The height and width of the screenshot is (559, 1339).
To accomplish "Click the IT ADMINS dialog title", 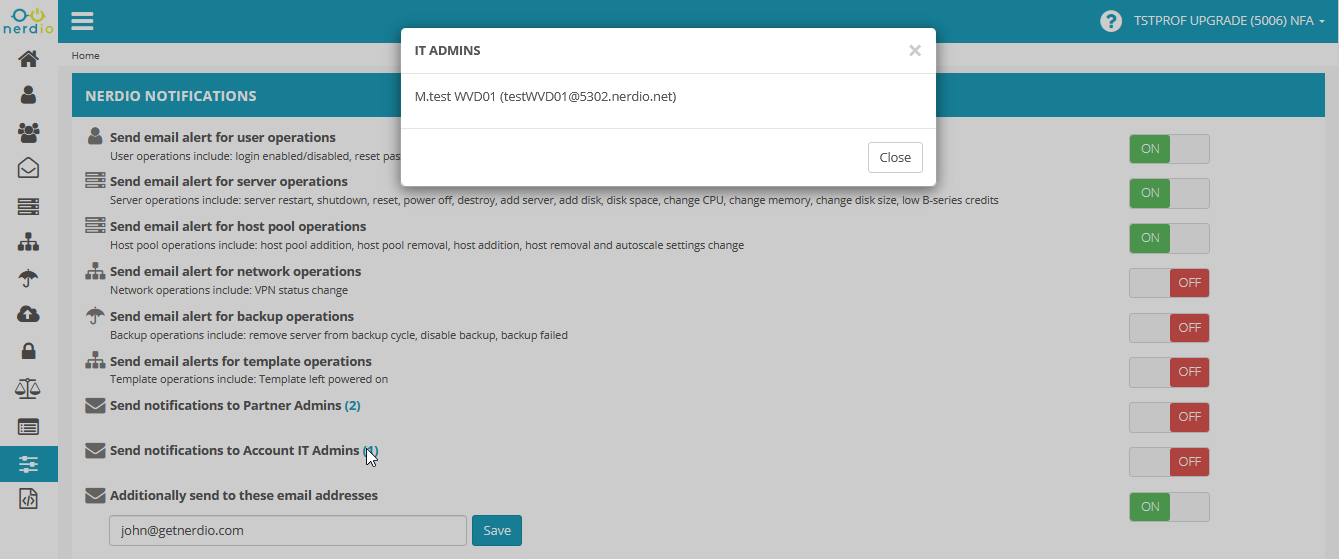I will [x=447, y=50].
